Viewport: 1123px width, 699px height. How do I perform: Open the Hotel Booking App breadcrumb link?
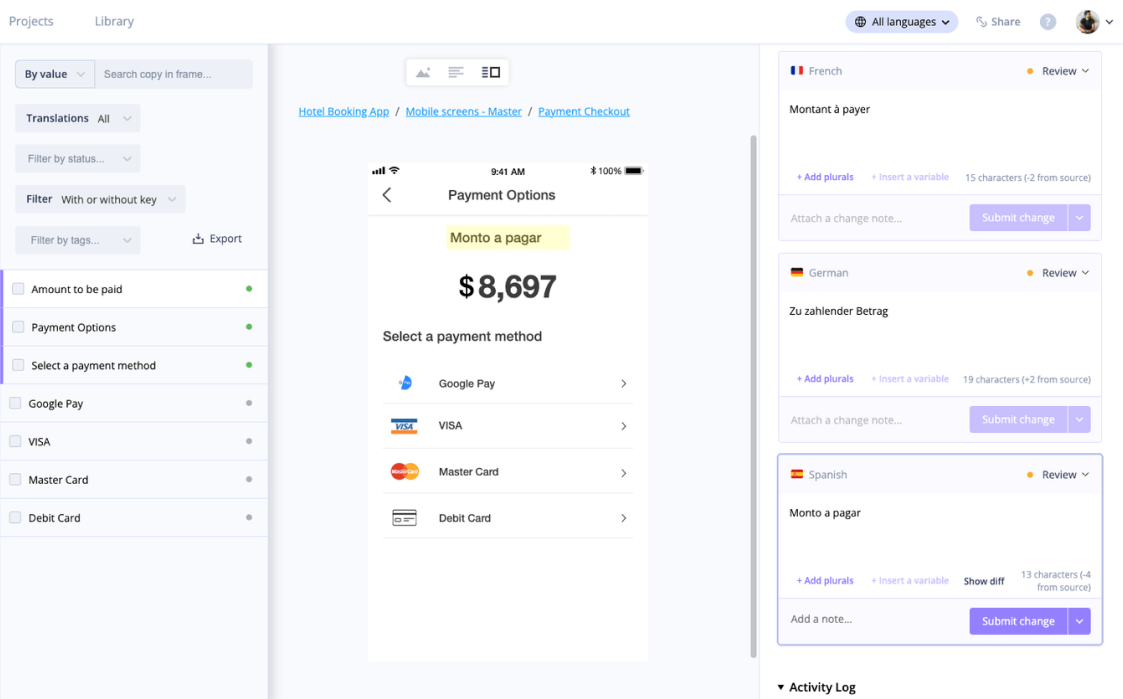(343, 111)
